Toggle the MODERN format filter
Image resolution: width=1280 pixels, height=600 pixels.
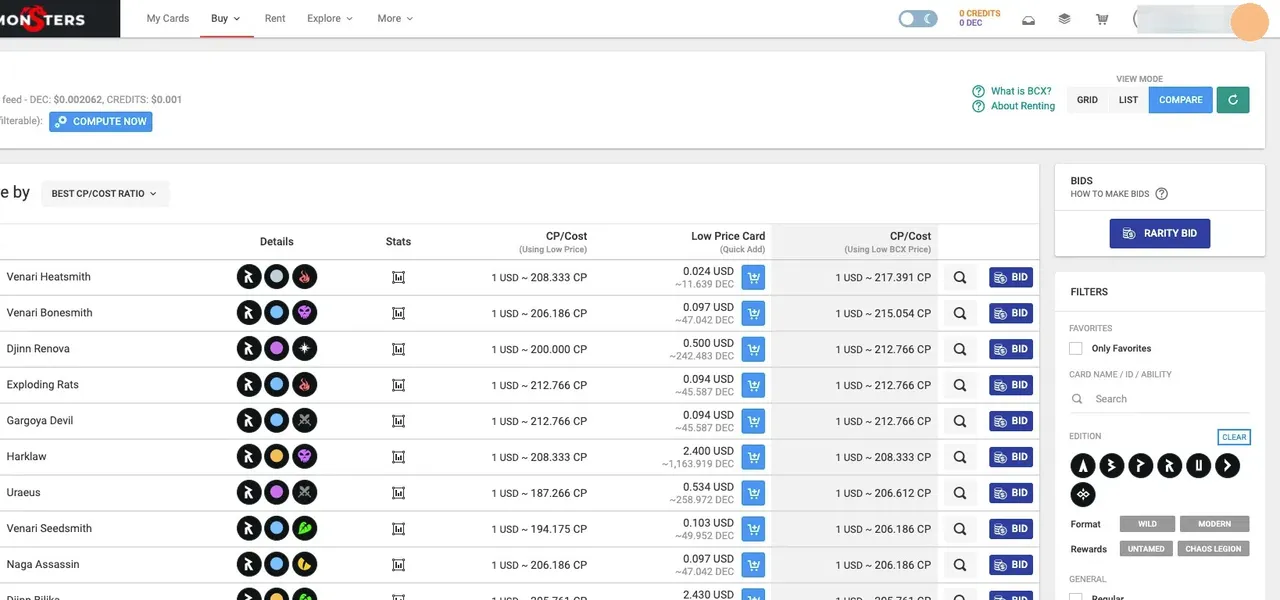pyautogui.click(x=1214, y=524)
